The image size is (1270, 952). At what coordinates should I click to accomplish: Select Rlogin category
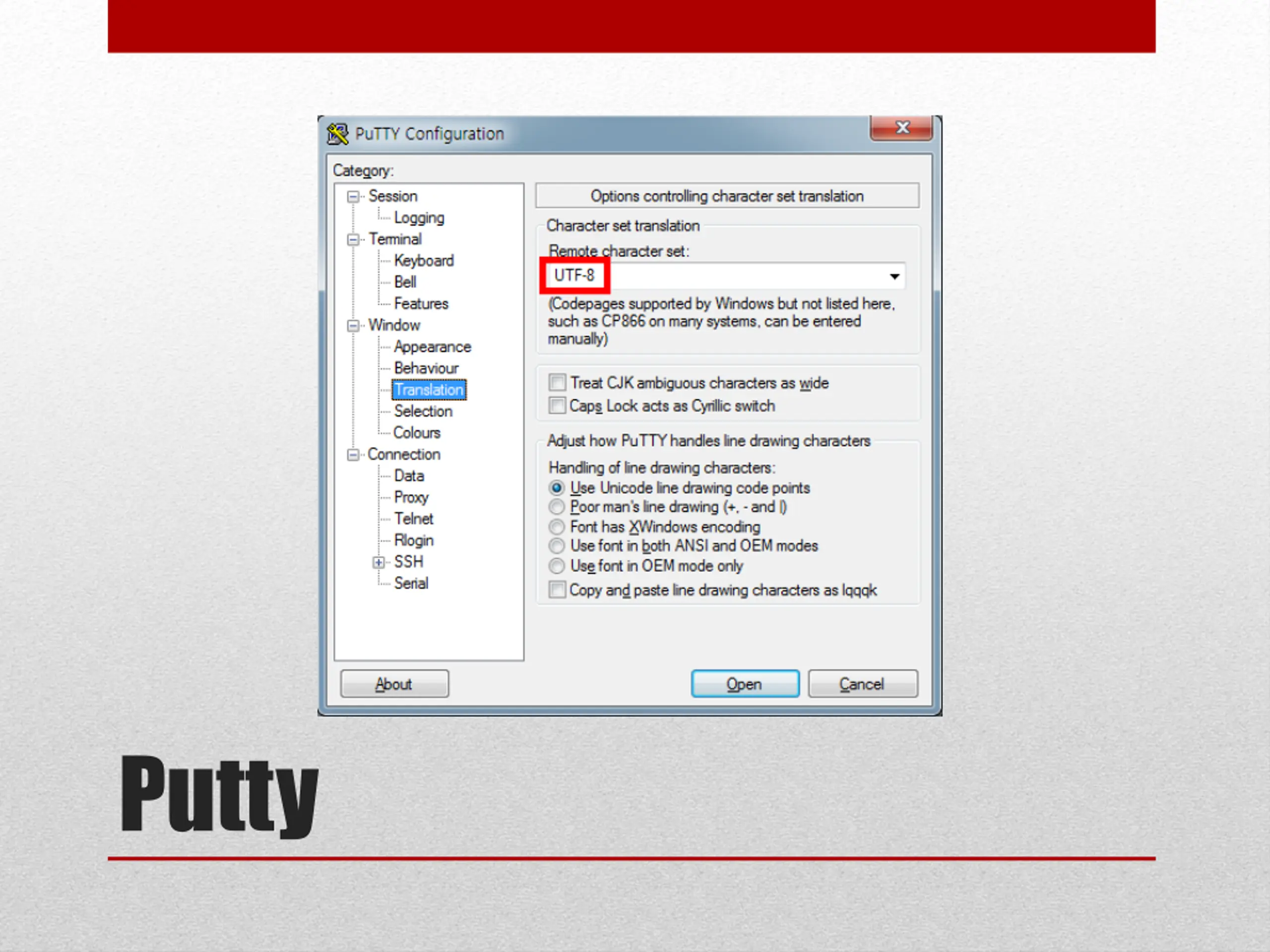413,540
